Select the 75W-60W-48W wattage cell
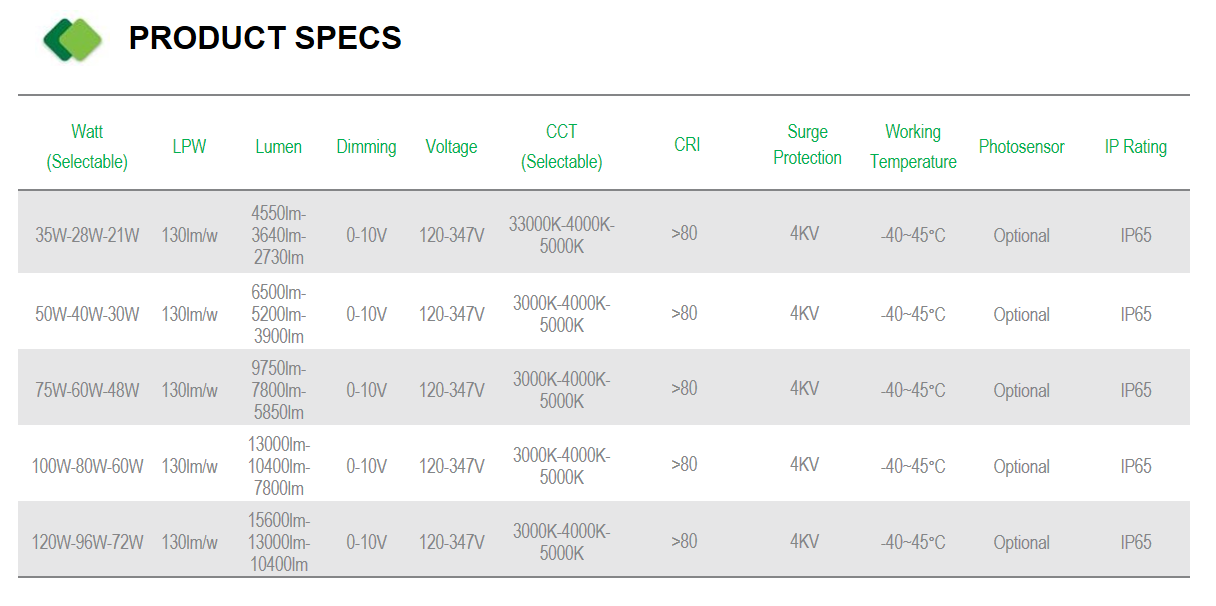 point(87,390)
